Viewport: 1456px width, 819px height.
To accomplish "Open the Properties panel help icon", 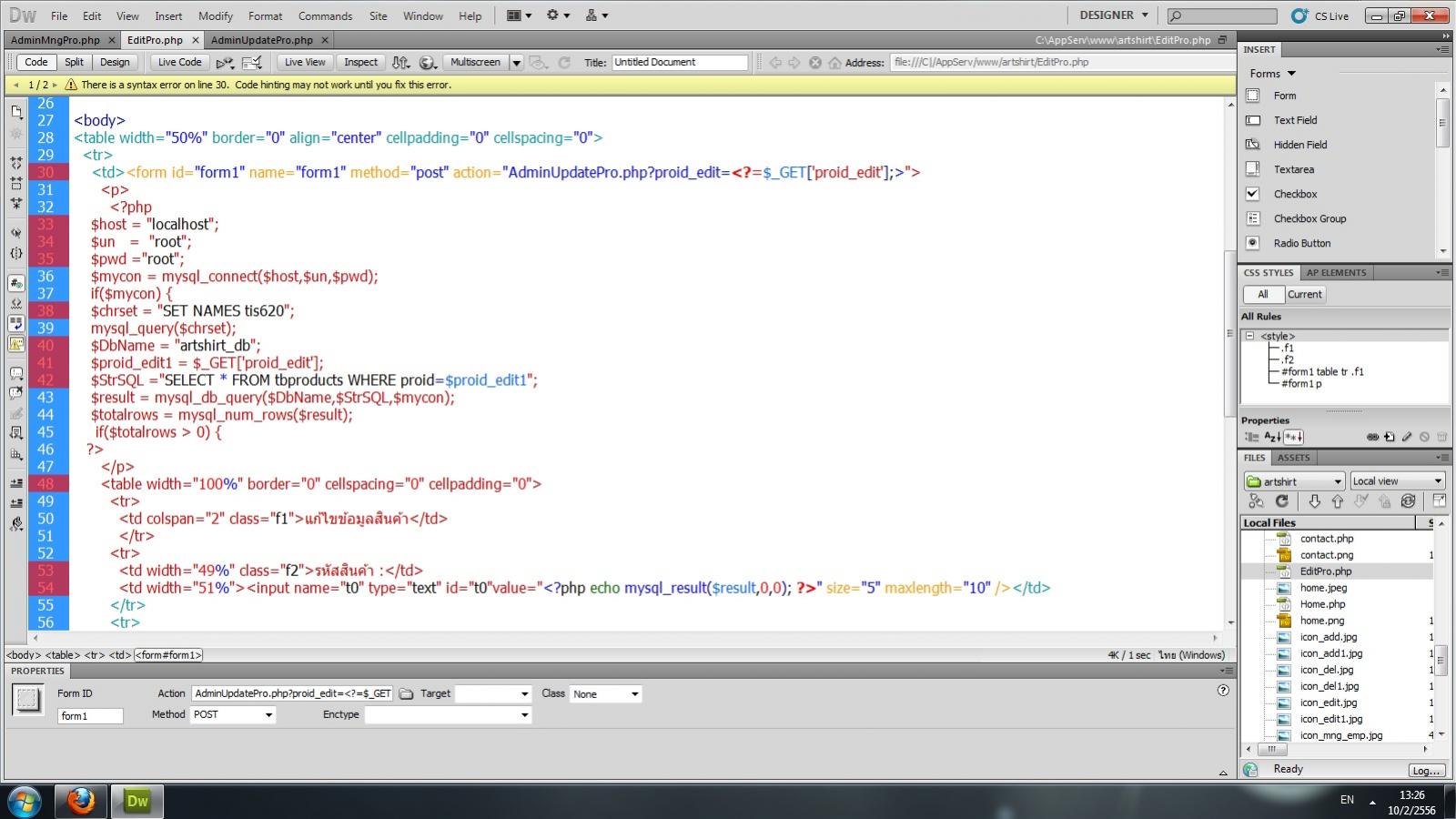I will click(1223, 690).
